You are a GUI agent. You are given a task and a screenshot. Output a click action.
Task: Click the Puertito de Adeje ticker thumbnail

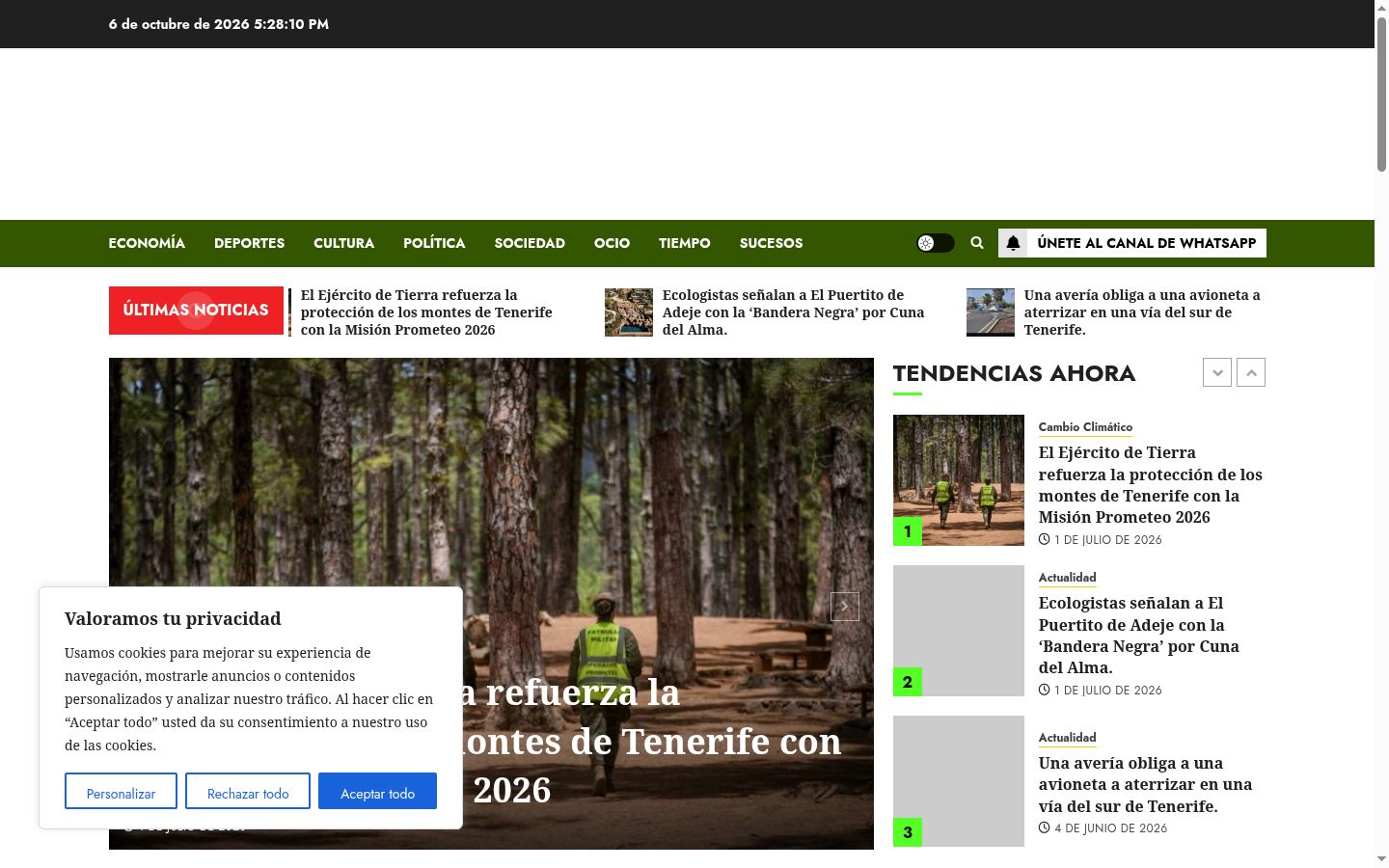(x=629, y=312)
